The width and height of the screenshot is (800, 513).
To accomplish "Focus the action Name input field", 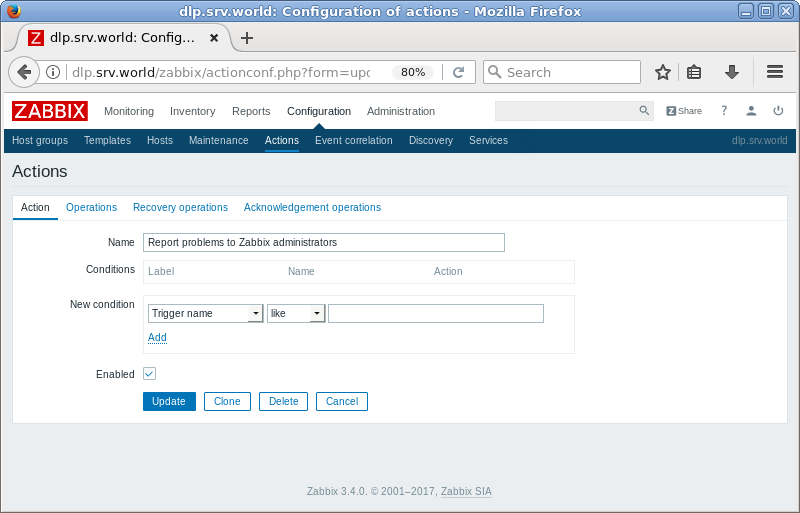I will tap(323, 242).
